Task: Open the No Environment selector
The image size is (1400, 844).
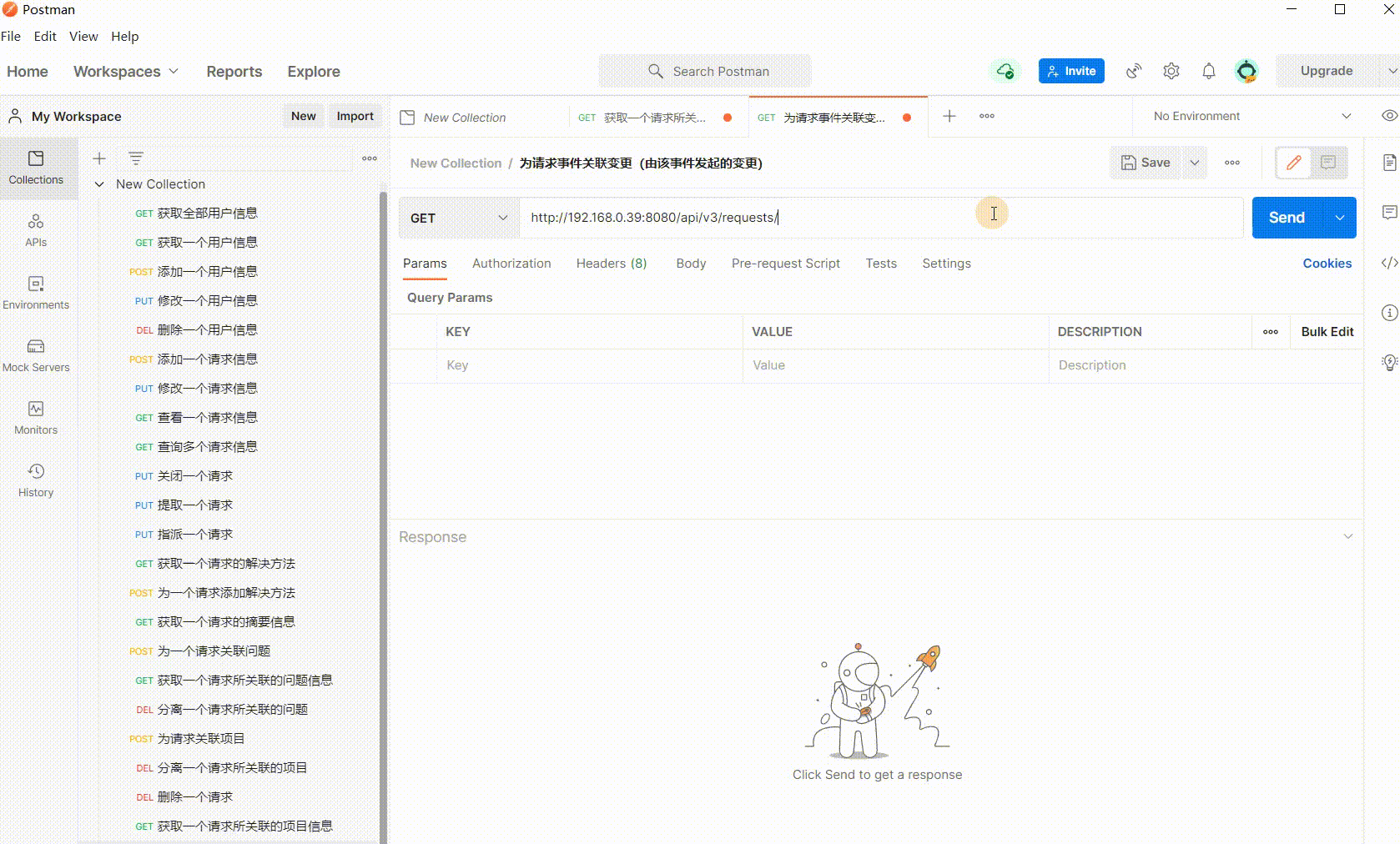Action: click(x=1251, y=116)
